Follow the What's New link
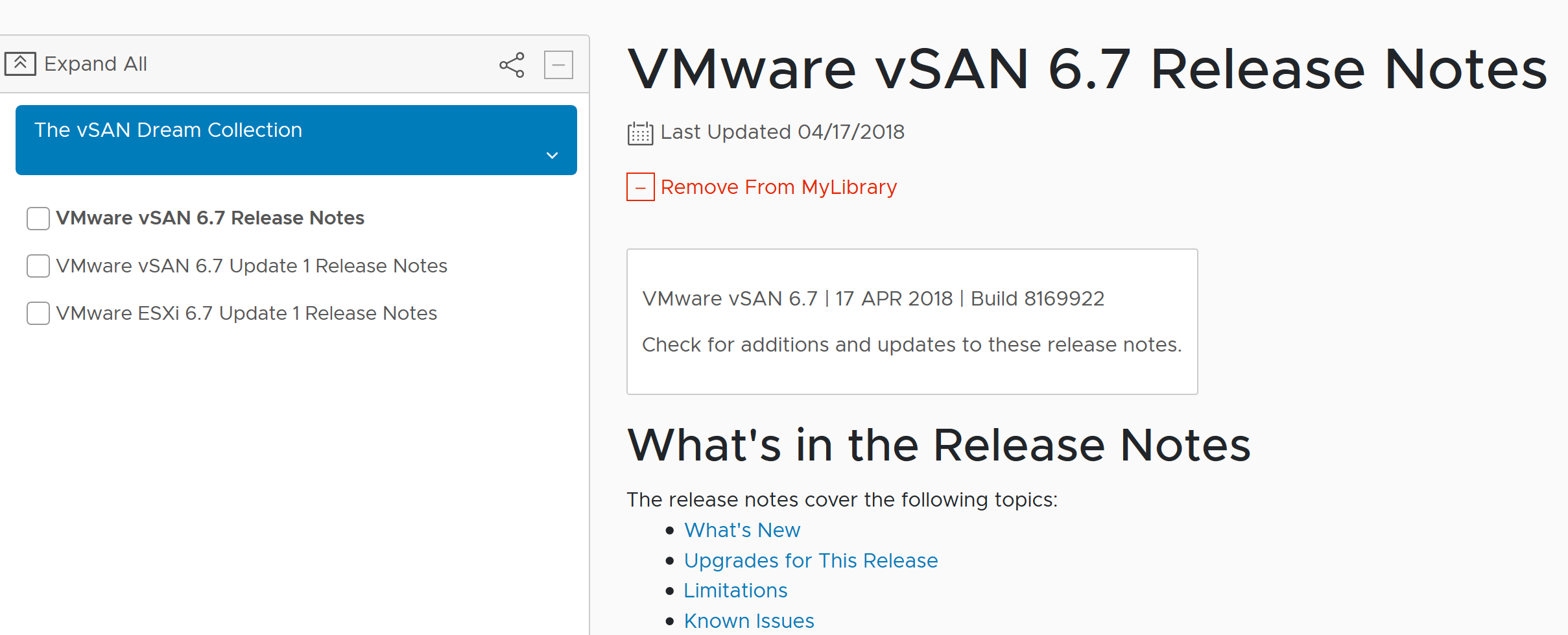Screen dimensions: 1568x635 coord(742,531)
